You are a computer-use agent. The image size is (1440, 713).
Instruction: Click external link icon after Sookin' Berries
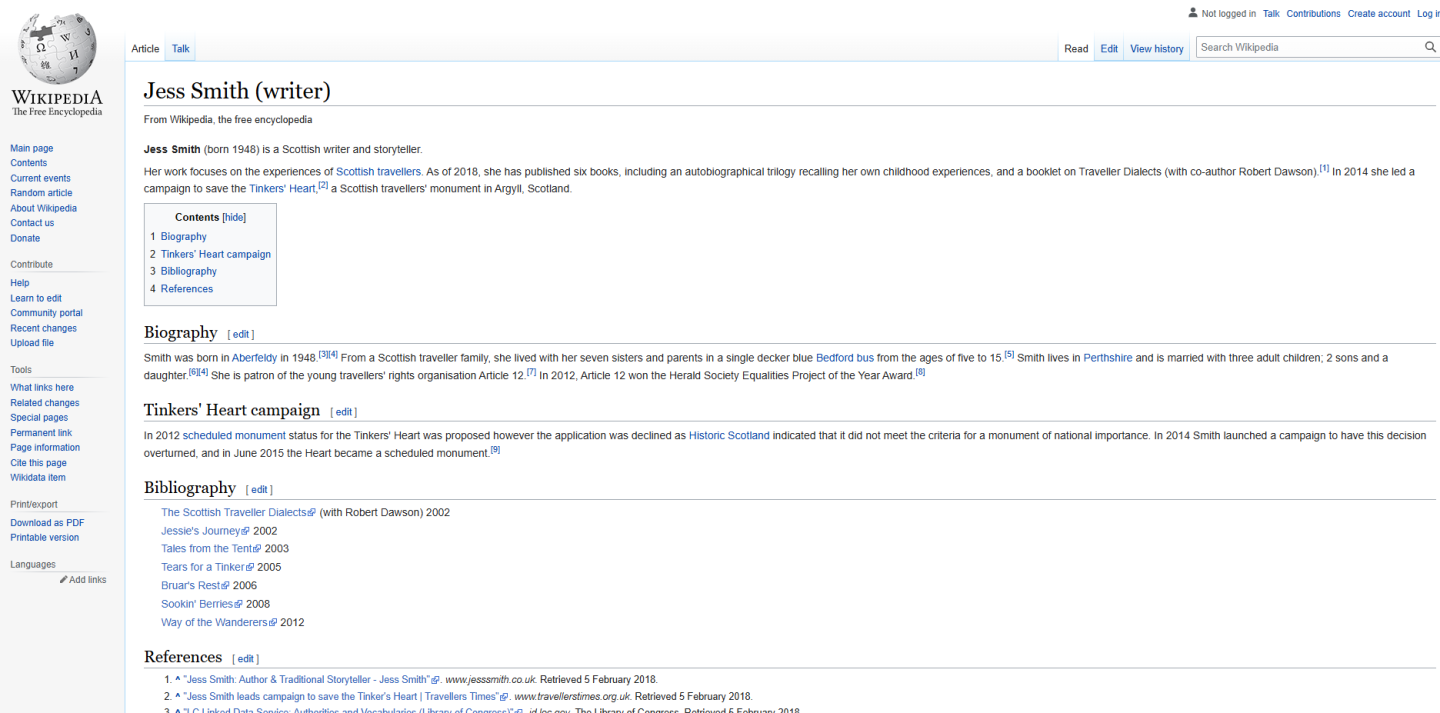239,604
